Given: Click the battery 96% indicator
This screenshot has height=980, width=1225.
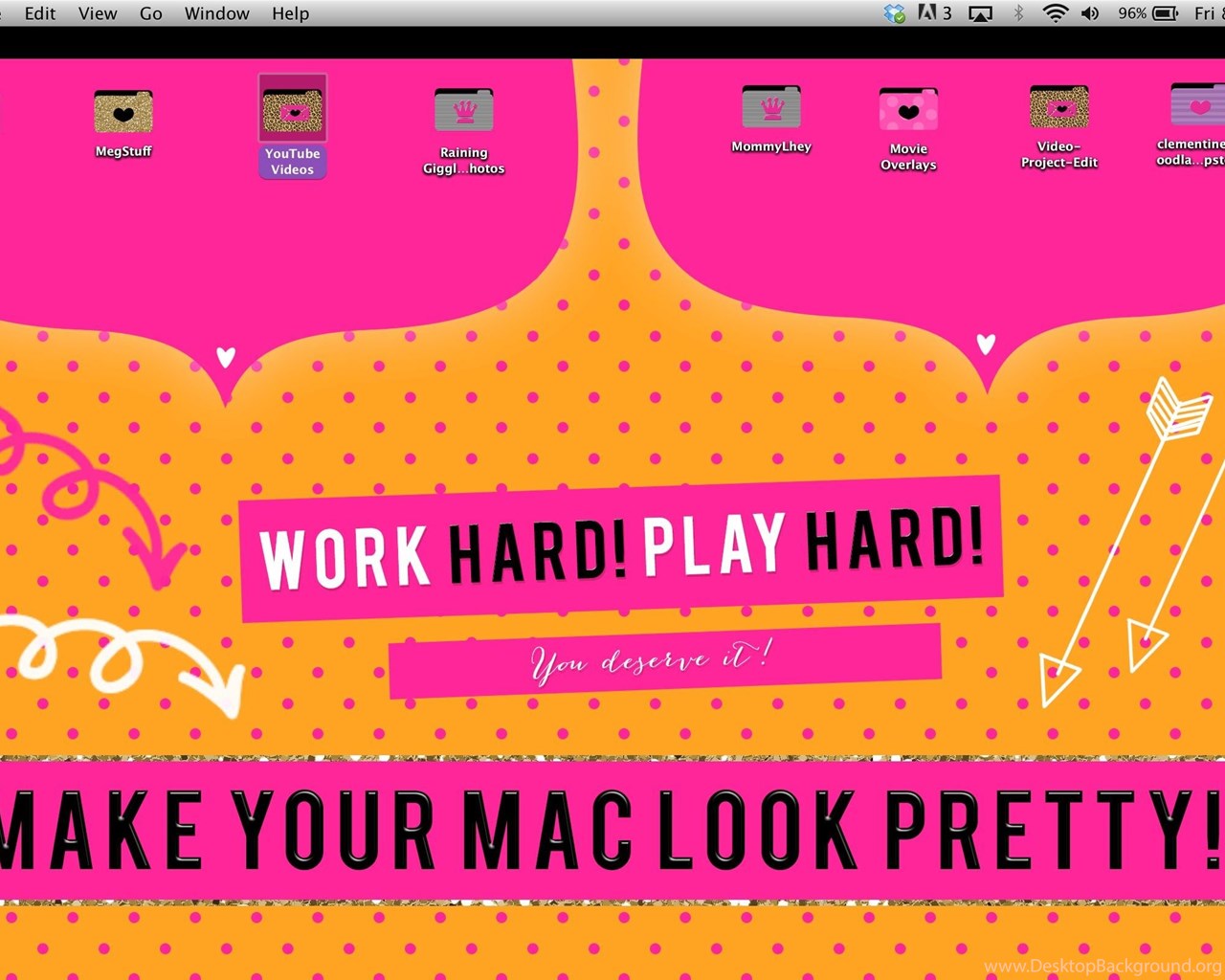Looking at the screenshot, I should click(1147, 13).
